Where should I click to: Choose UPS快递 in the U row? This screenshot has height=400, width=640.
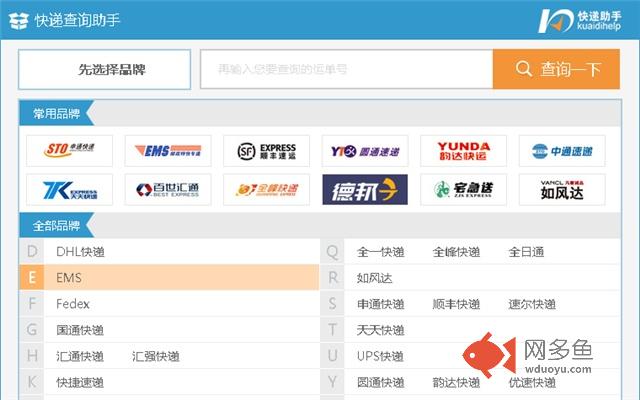pyautogui.click(x=380, y=356)
